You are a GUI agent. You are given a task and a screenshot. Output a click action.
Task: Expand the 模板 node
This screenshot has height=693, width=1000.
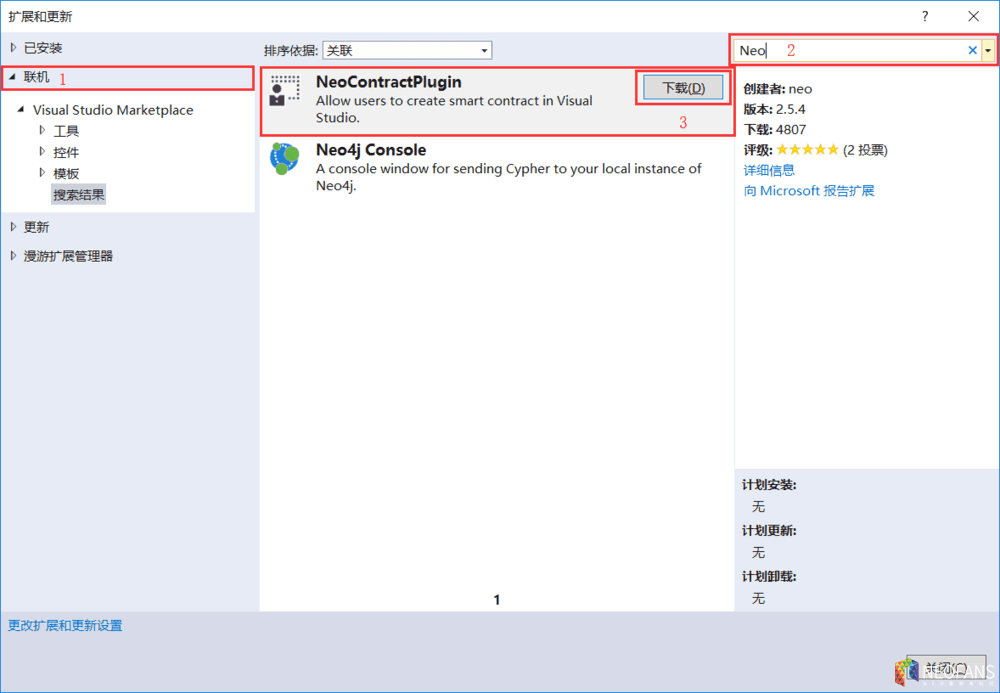42,173
